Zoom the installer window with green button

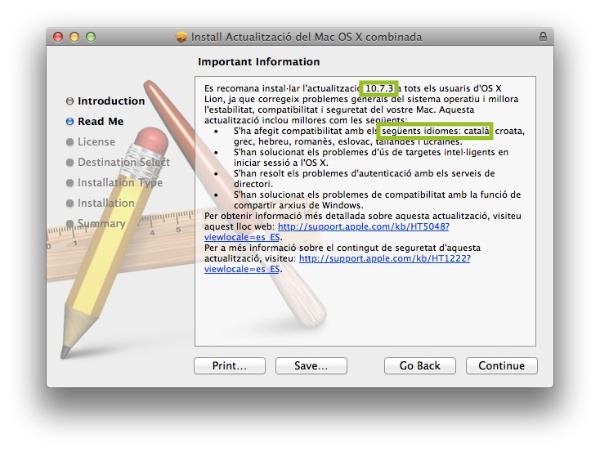(x=91, y=37)
